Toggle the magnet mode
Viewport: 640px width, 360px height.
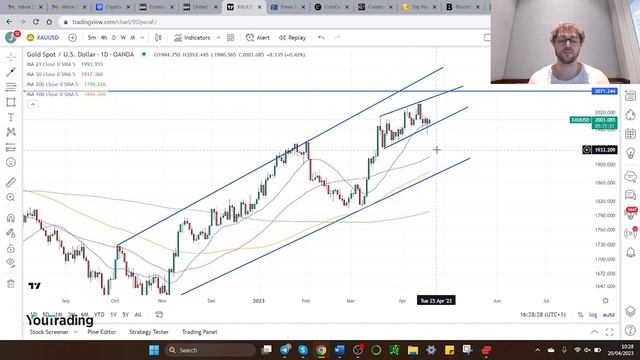pyautogui.click(x=11, y=218)
